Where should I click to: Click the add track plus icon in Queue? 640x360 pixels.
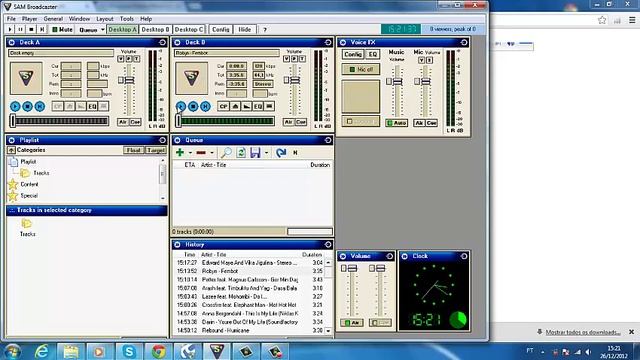pyautogui.click(x=180, y=152)
